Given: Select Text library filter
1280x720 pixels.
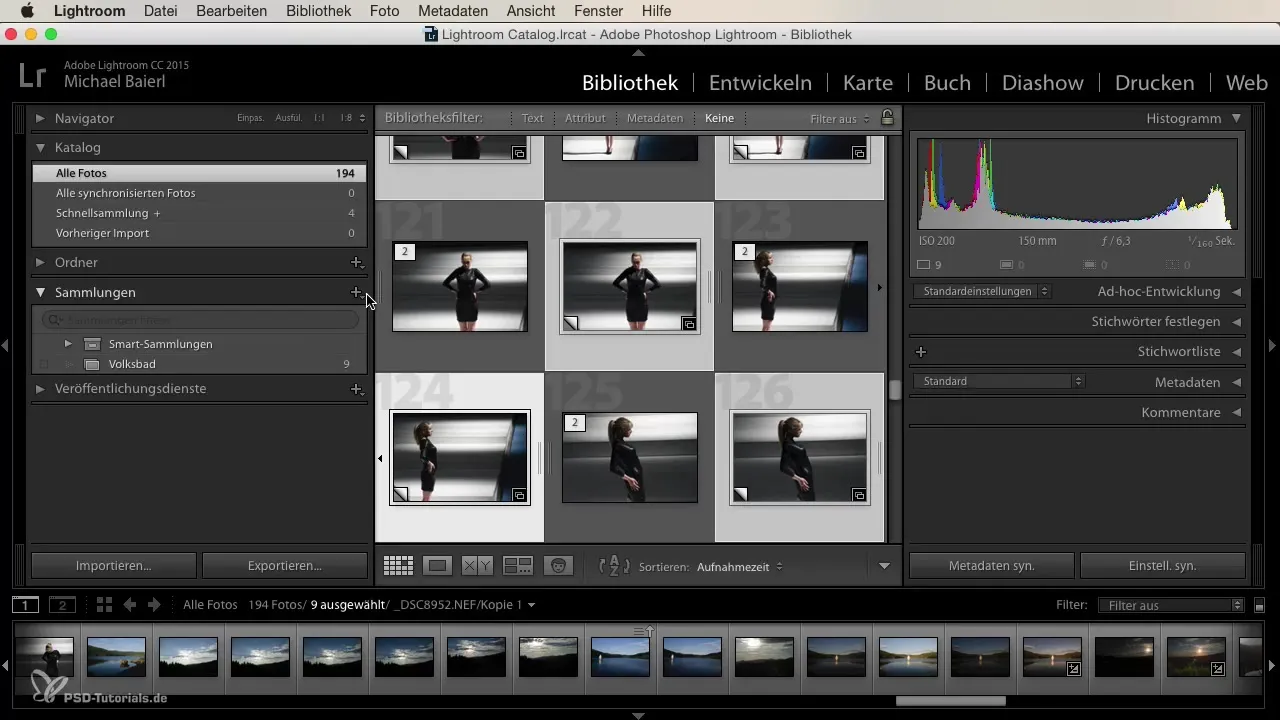Looking at the screenshot, I should pyautogui.click(x=533, y=118).
